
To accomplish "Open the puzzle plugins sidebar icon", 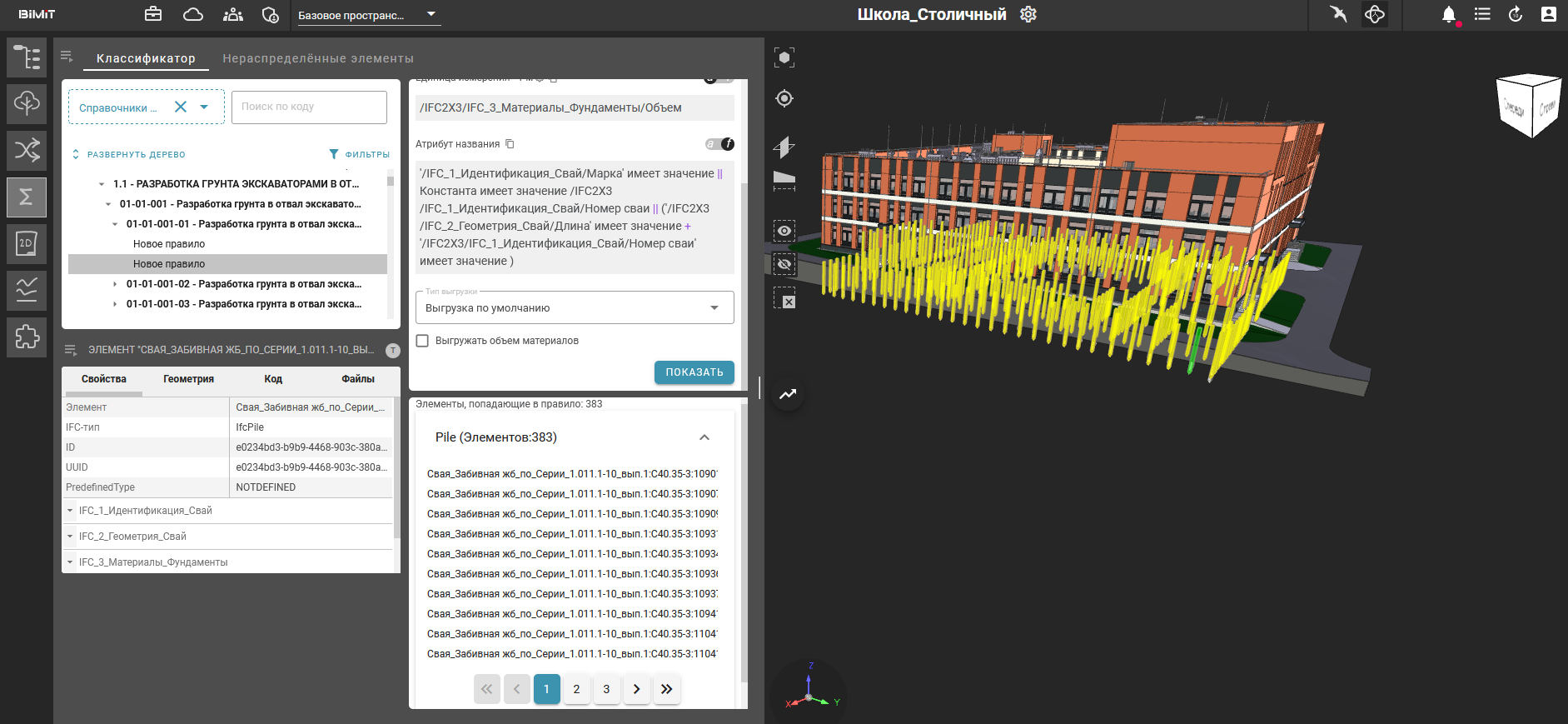I will click(27, 337).
